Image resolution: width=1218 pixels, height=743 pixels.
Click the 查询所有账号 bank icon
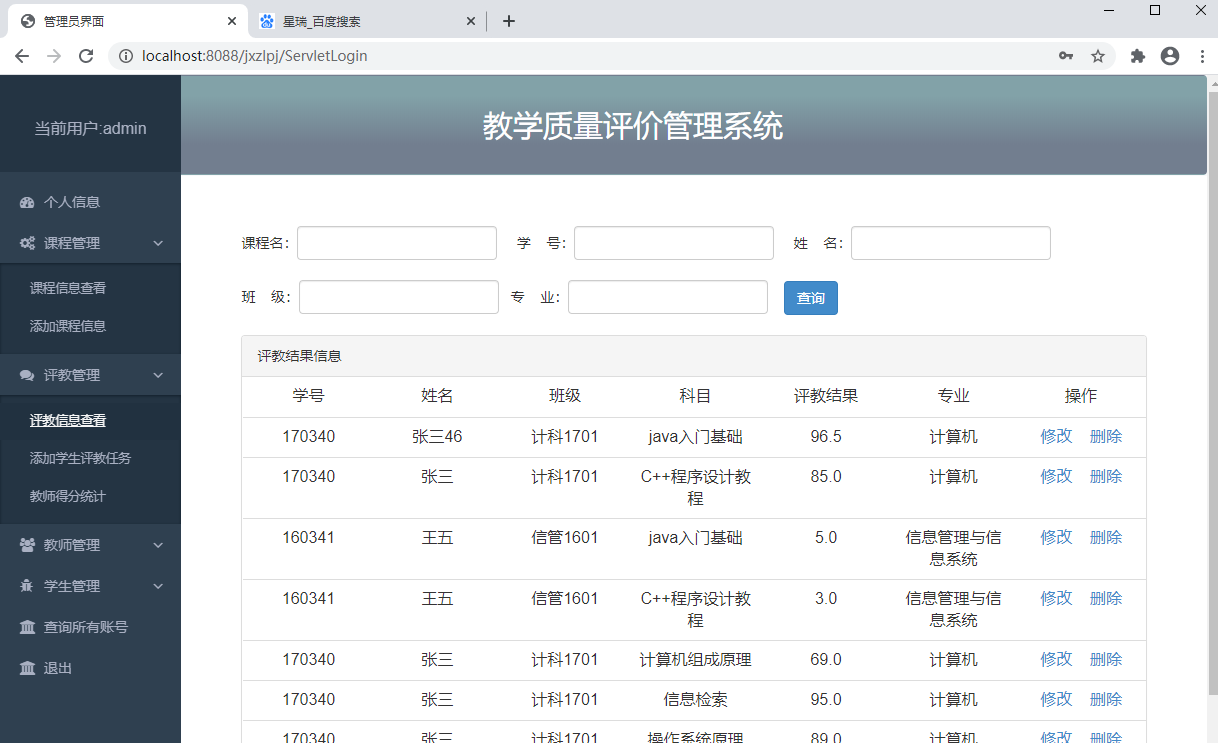27,627
